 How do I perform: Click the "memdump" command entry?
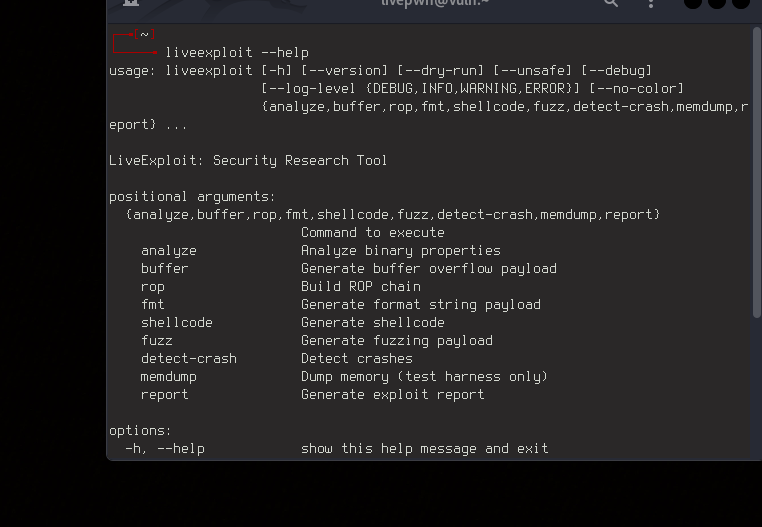tap(169, 376)
